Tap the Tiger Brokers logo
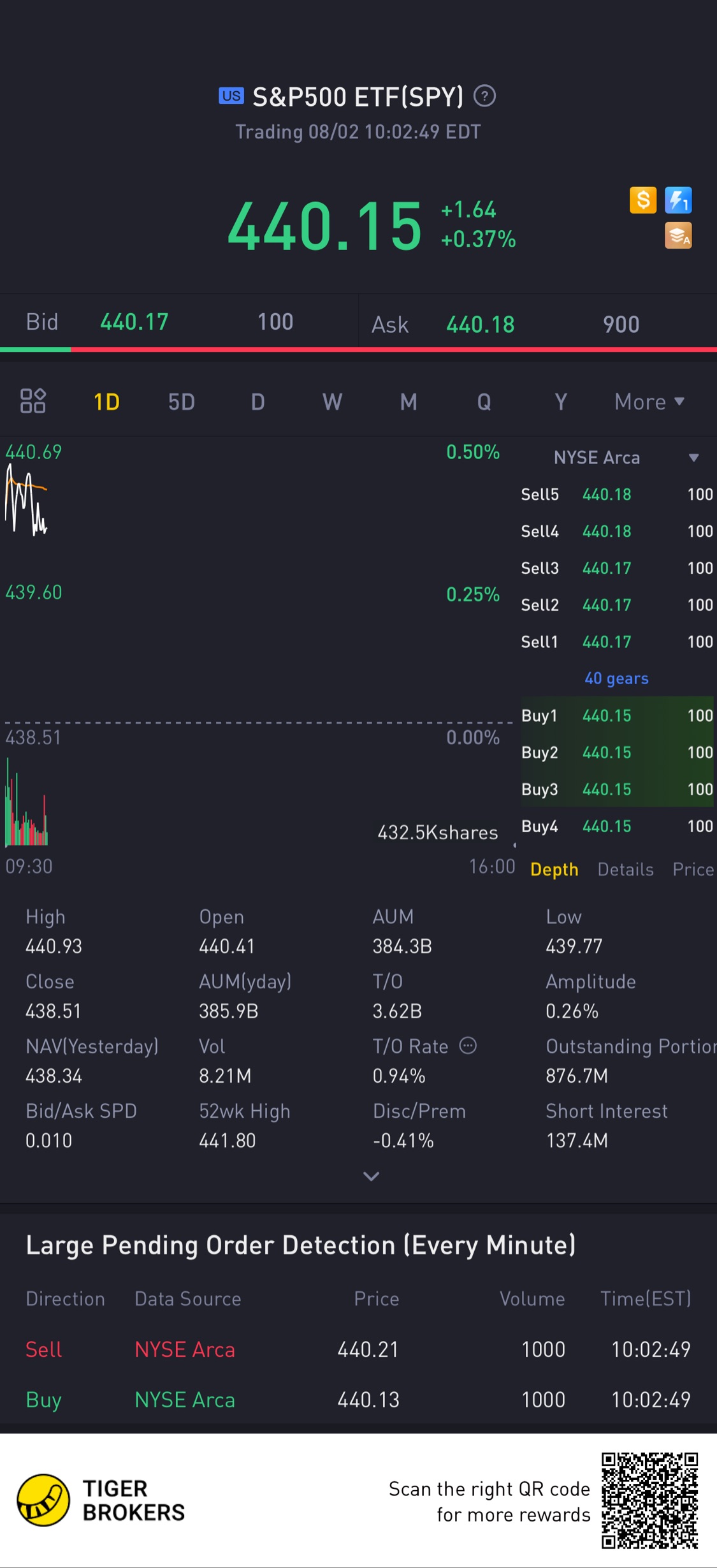This screenshot has height=1568, width=717. (x=102, y=1500)
